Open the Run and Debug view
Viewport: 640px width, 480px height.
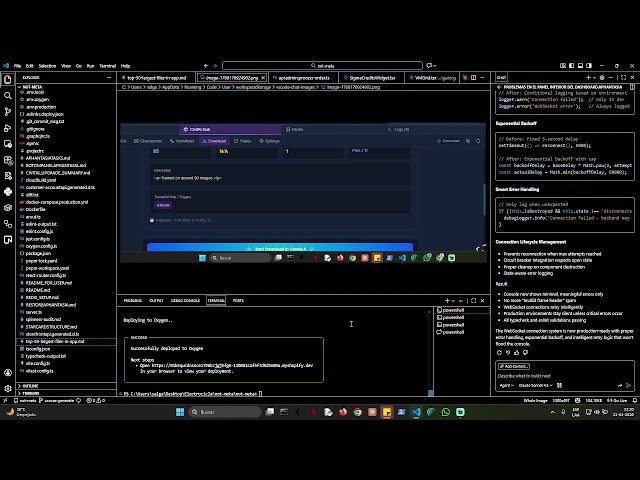click(x=8, y=128)
